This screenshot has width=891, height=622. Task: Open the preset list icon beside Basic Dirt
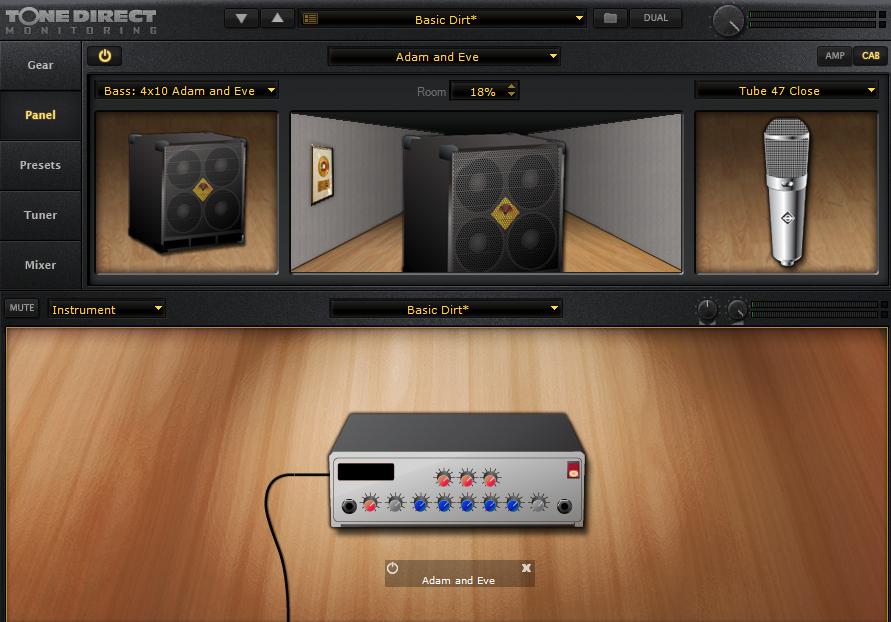tap(310, 19)
